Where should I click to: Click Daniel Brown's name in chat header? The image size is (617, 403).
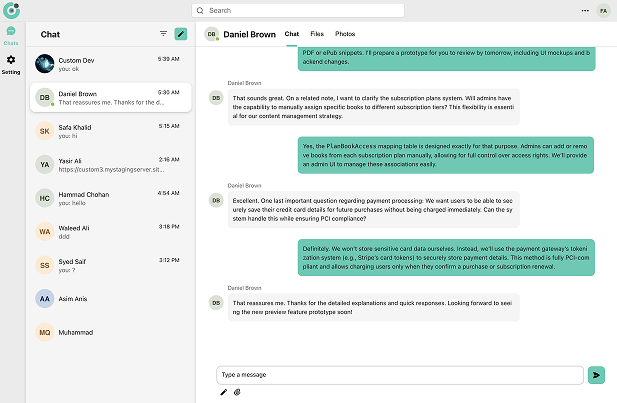[x=249, y=34]
